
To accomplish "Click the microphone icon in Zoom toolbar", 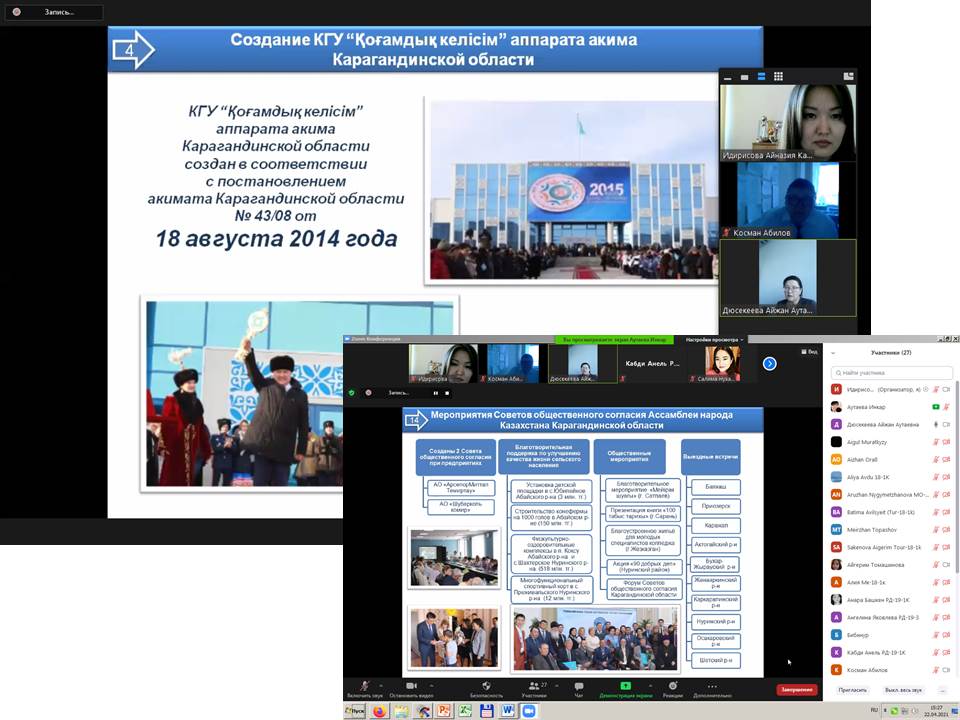I will pos(363,685).
